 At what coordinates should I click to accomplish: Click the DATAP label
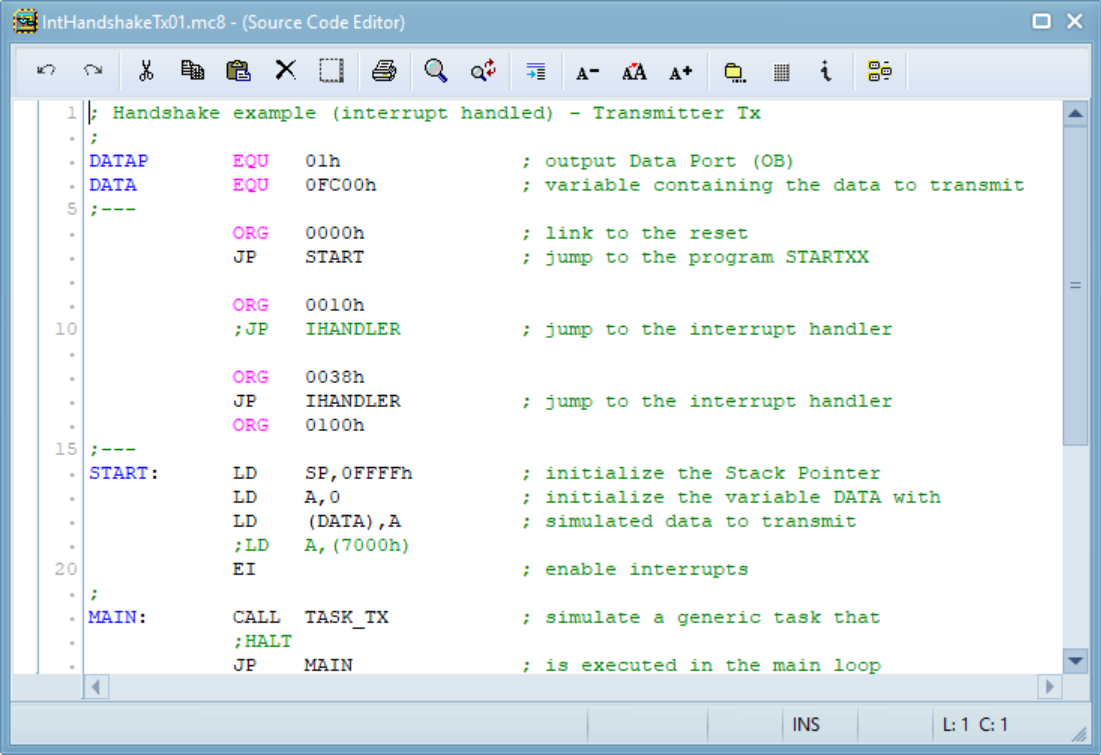tap(119, 161)
